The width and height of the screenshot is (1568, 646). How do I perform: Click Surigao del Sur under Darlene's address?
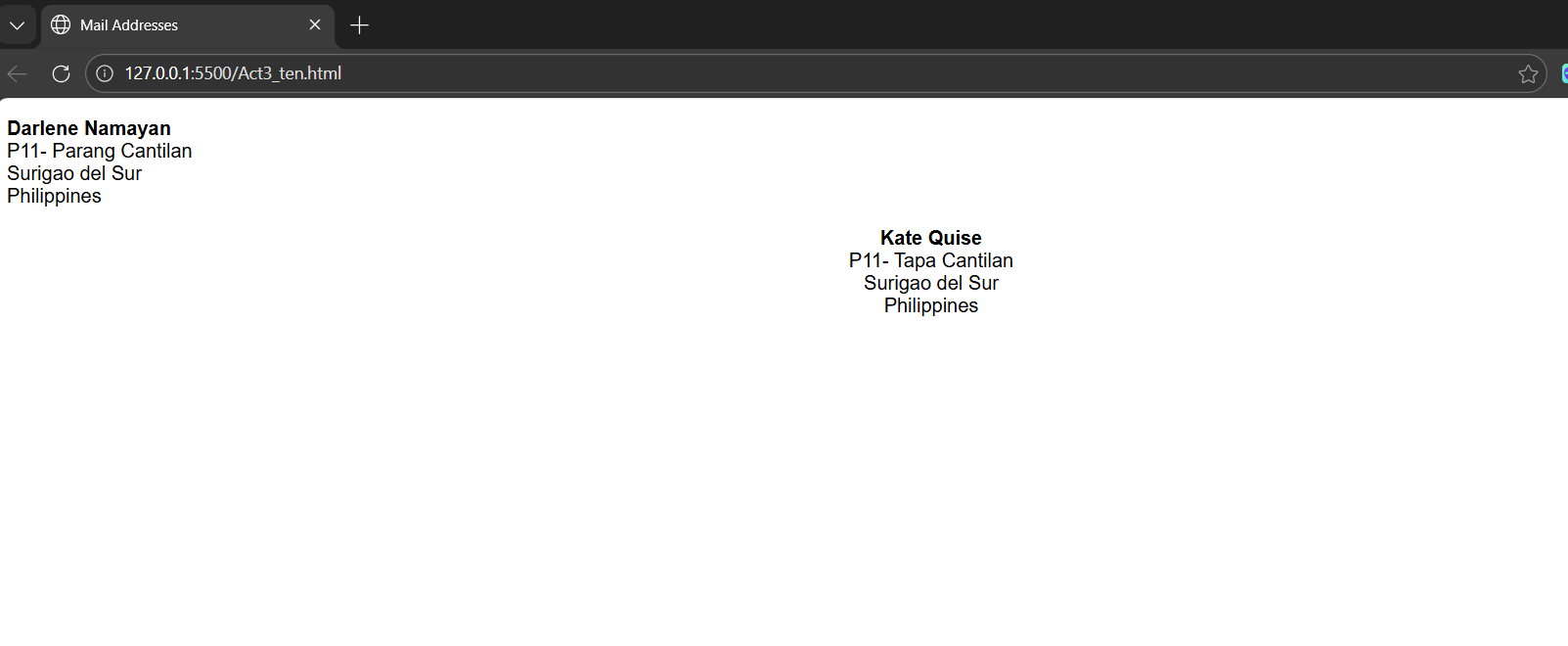point(74,173)
